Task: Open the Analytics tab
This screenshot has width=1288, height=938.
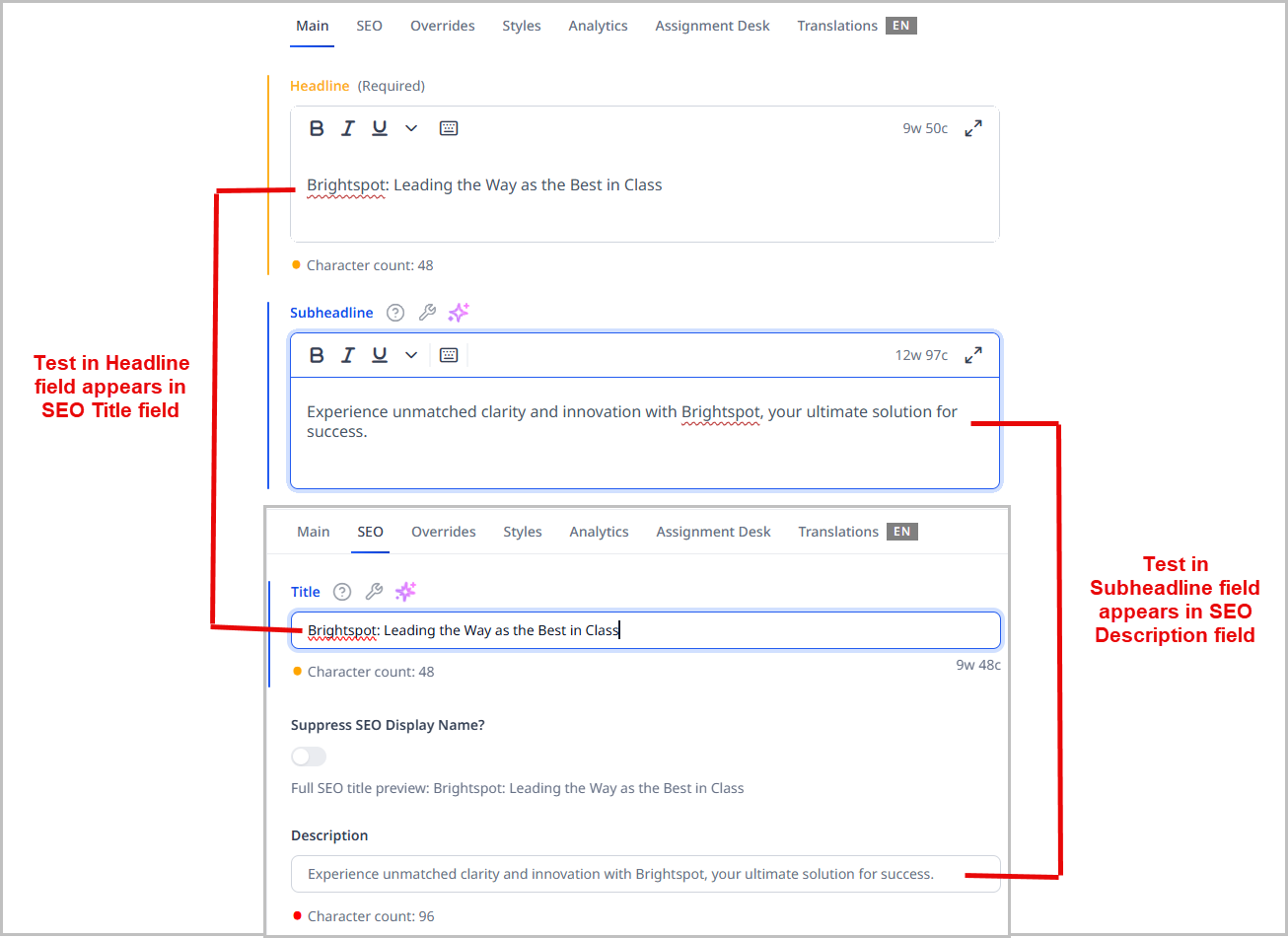Action: click(x=598, y=26)
